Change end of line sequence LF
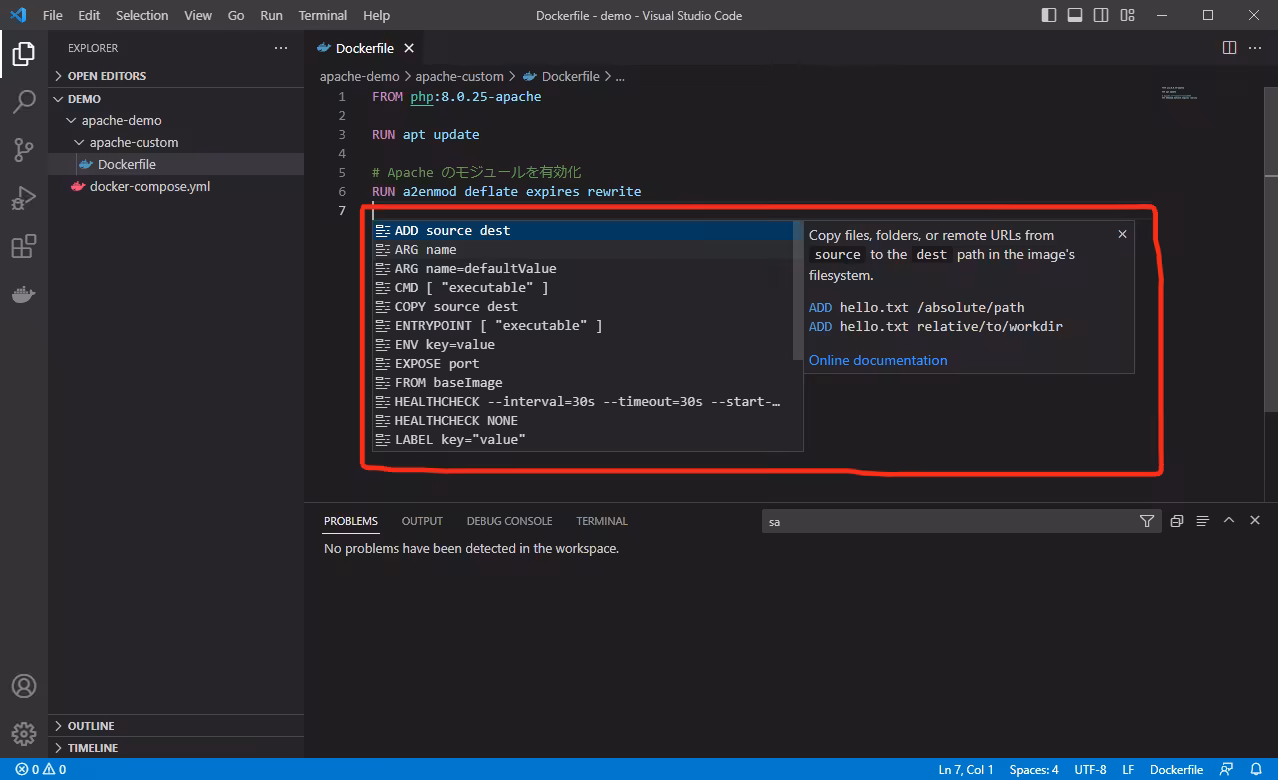The image size is (1278, 780). pos(1128,770)
